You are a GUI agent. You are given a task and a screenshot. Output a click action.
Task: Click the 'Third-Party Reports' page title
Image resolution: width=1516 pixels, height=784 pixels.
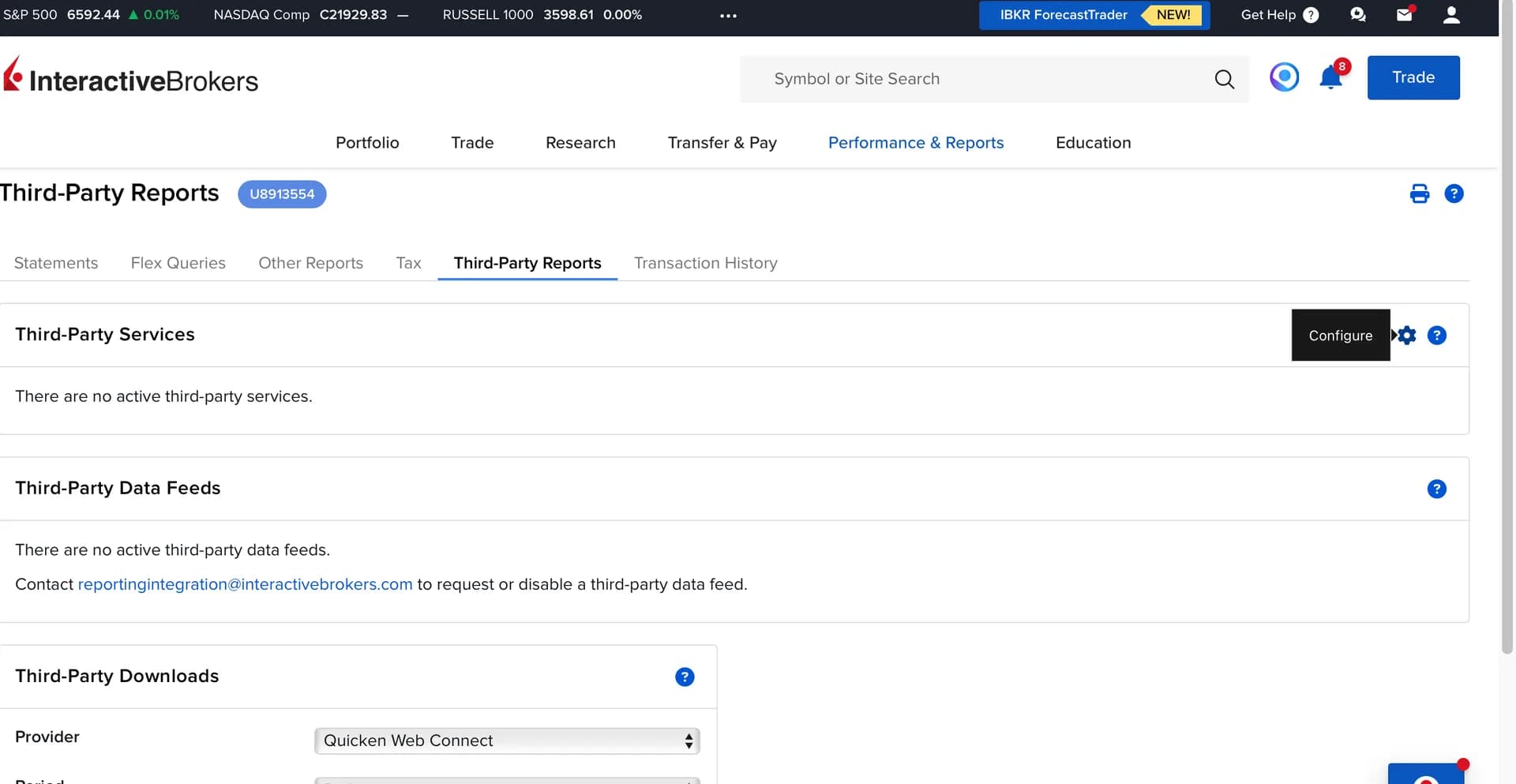(109, 193)
